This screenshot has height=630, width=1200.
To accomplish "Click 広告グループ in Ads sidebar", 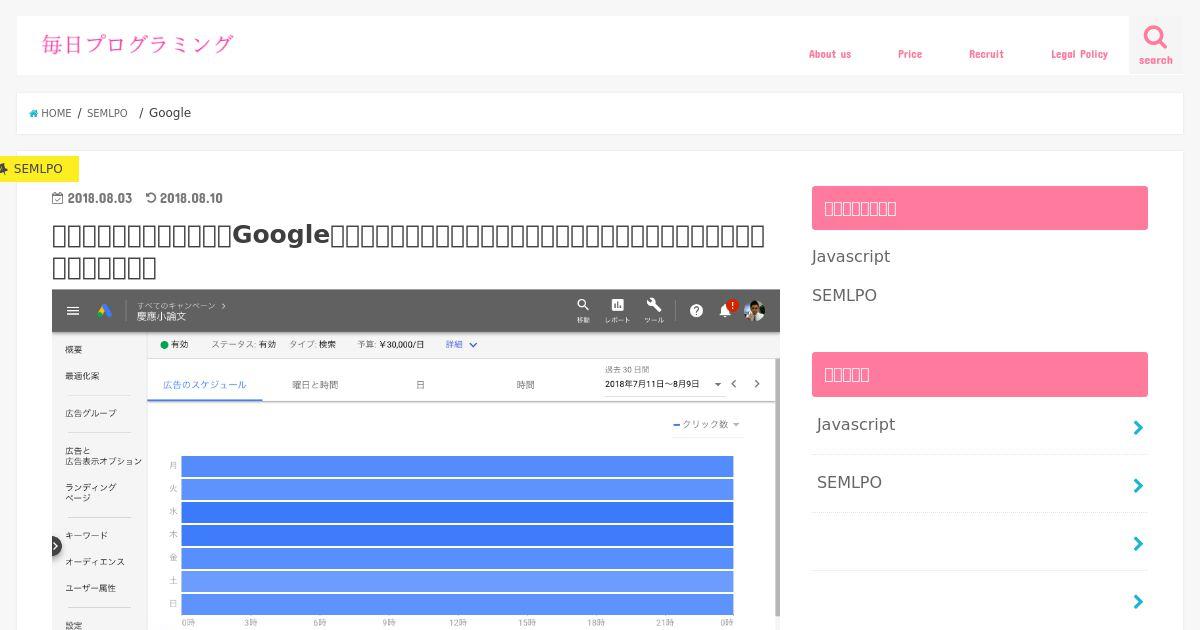I will click(x=91, y=413).
